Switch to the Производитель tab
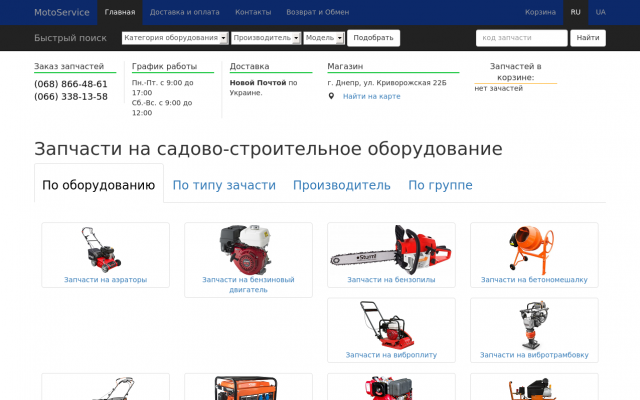The image size is (640, 400). tap(342, 185)
